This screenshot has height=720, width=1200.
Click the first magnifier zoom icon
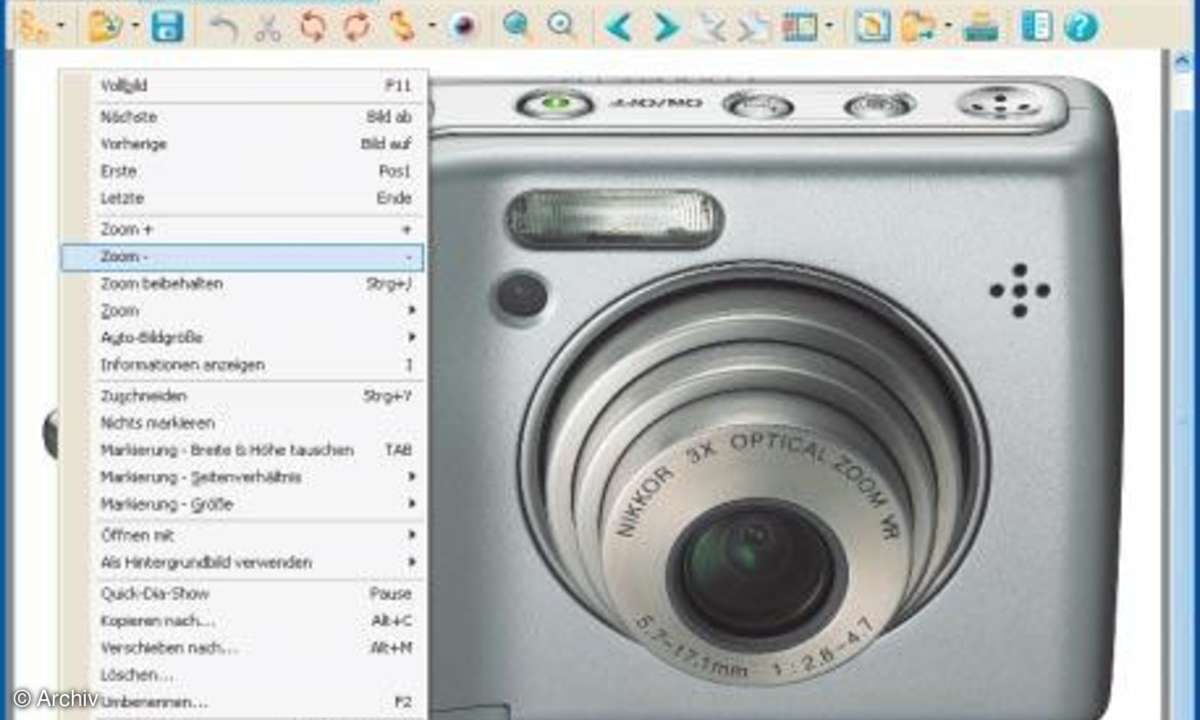coord(516,26)
